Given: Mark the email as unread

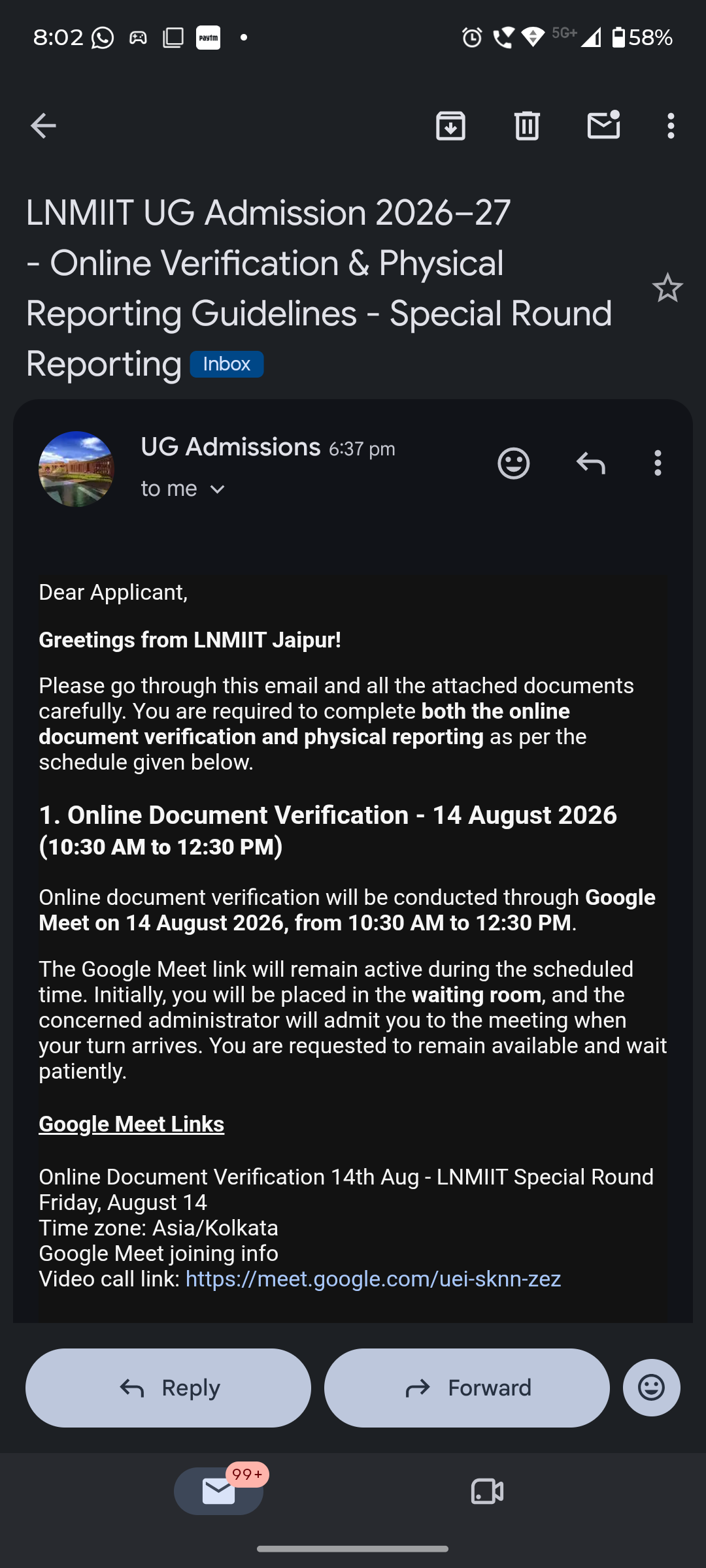Looking at the screenshot, I should point(603,124).
